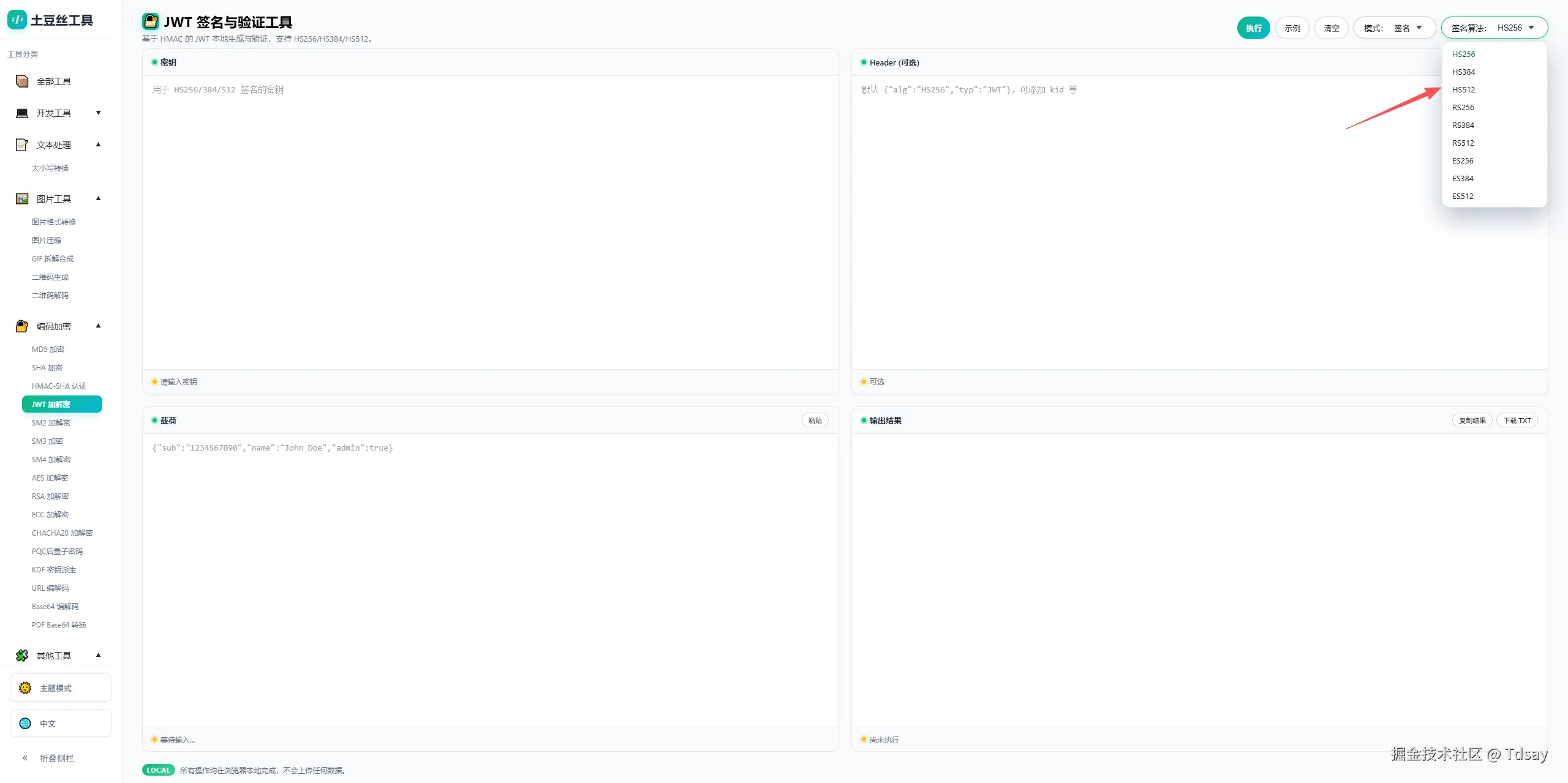1568x783 pixels.
Task: Click the 其他工具 puzzle icon
Action: click(x=22, y=656)
